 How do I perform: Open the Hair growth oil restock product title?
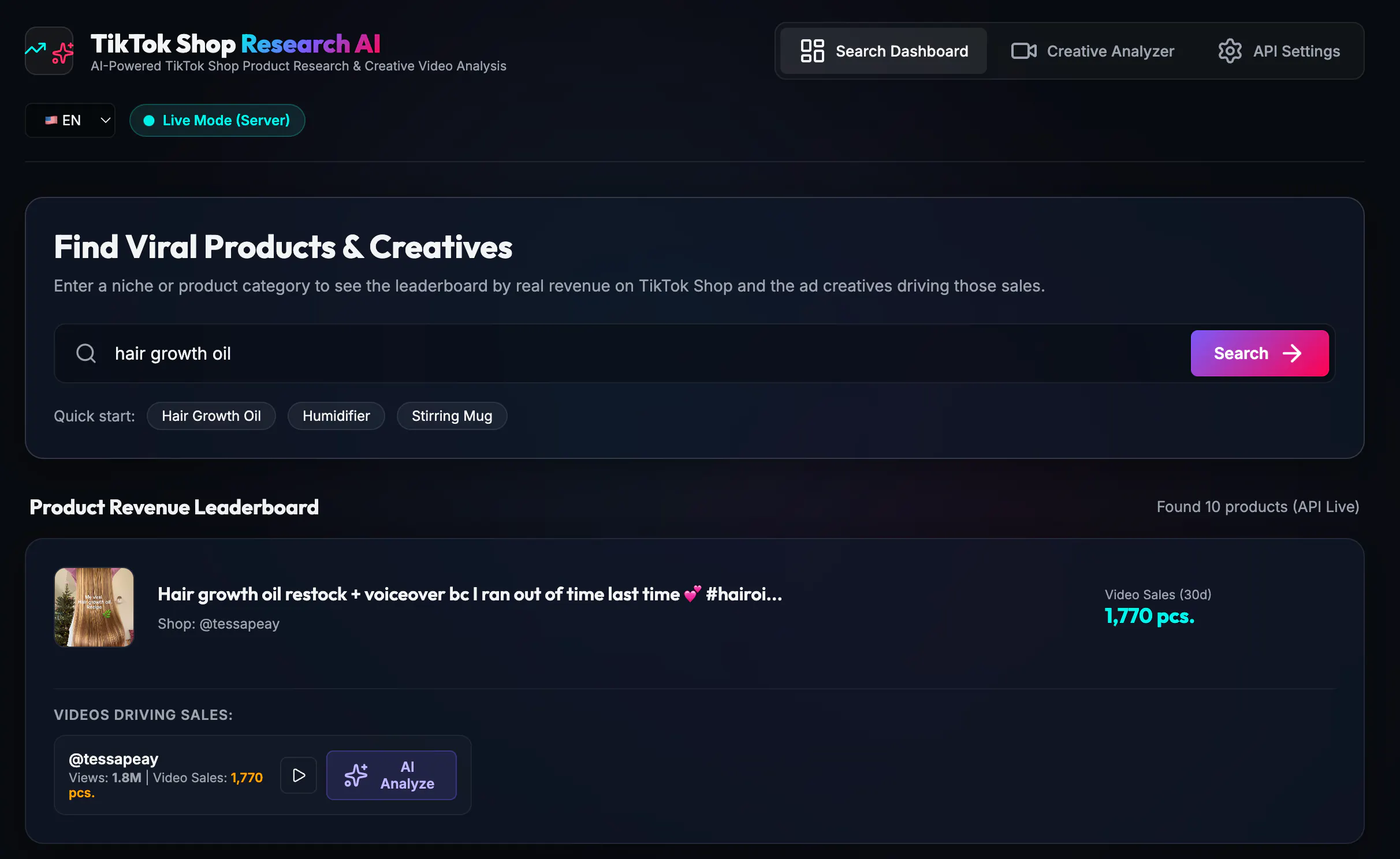tap(470, 594)
